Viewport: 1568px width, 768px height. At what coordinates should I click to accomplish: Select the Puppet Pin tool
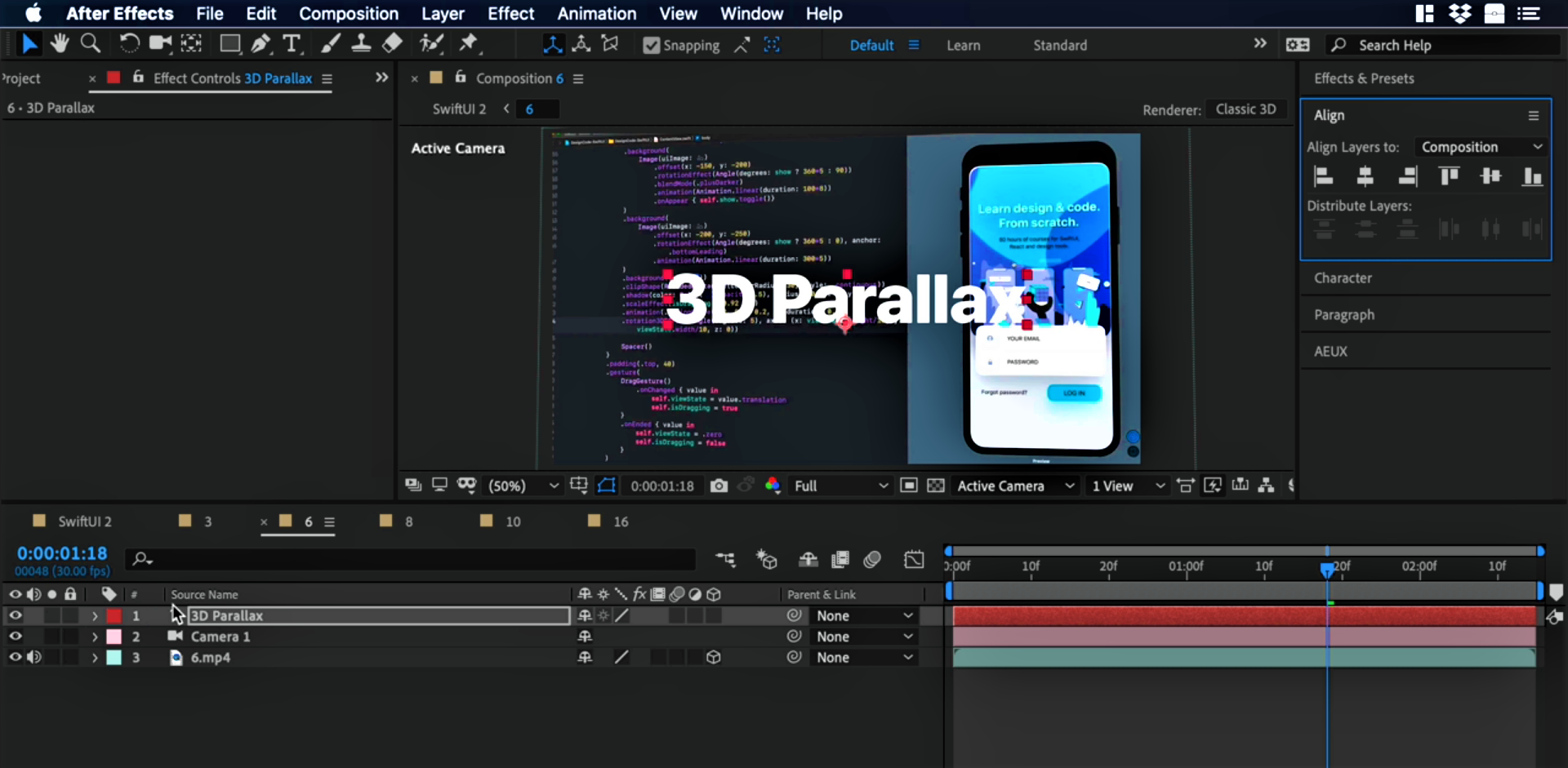click(x=469, y=44)
